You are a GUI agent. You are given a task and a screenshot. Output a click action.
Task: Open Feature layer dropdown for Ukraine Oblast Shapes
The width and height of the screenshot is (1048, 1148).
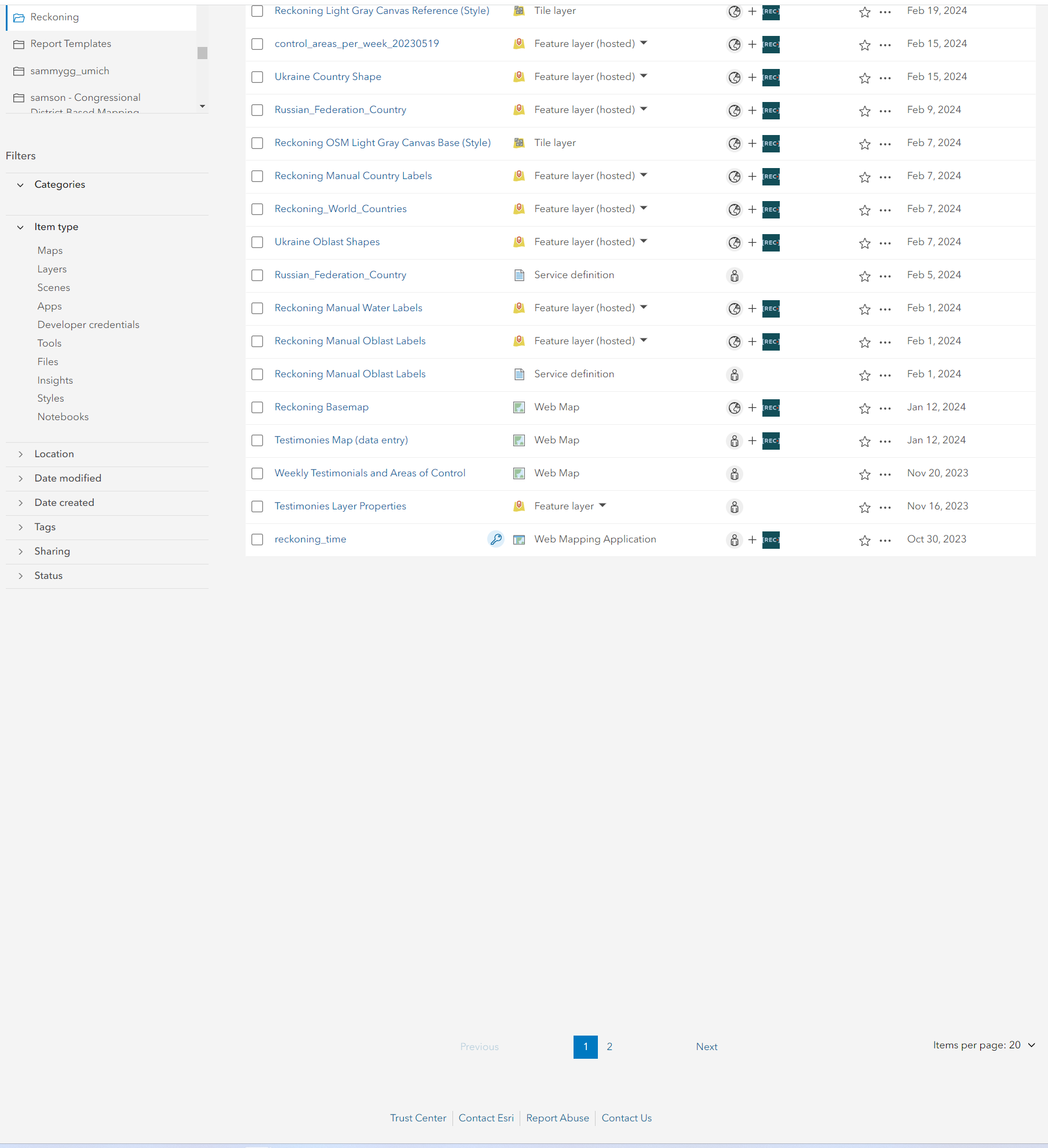(x=644, y=242)
